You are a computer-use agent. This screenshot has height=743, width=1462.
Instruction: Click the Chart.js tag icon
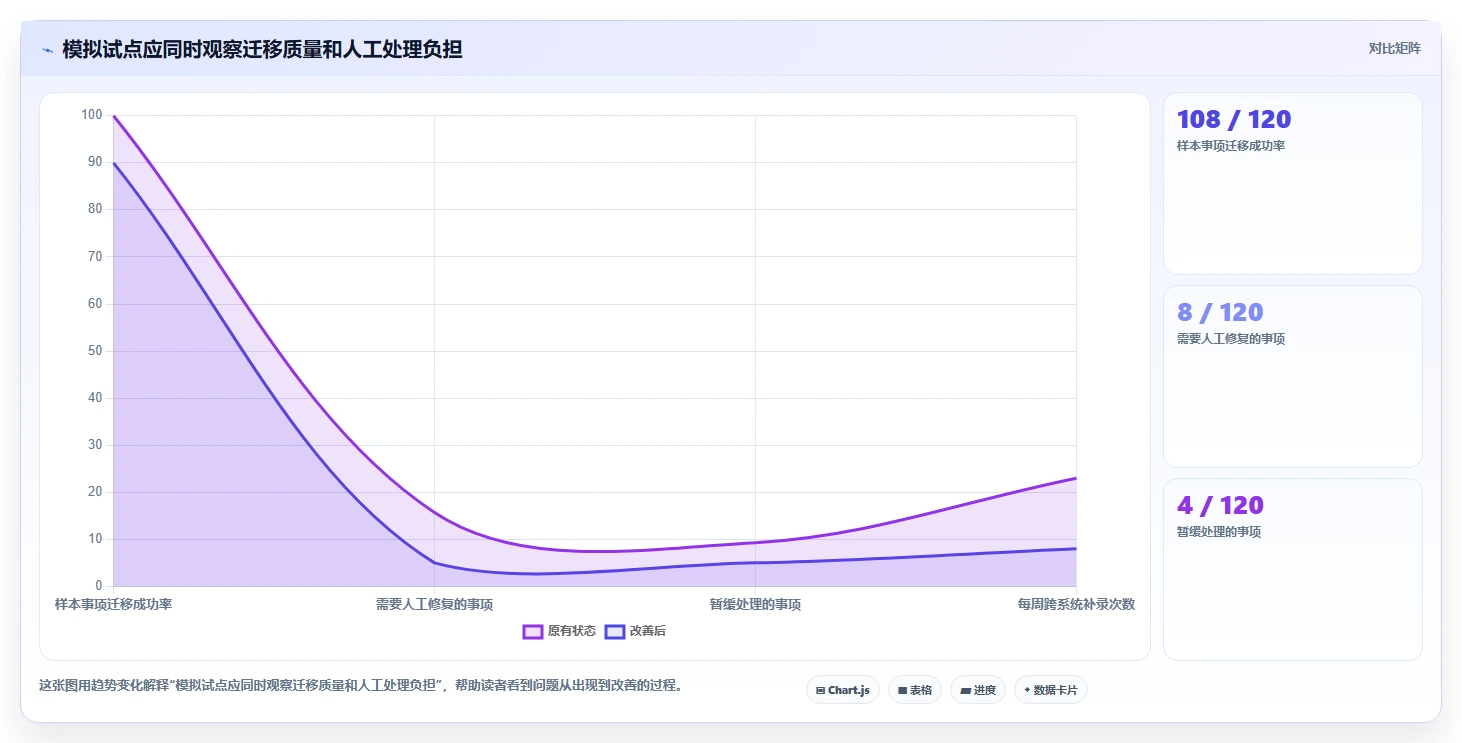point(821,690)
